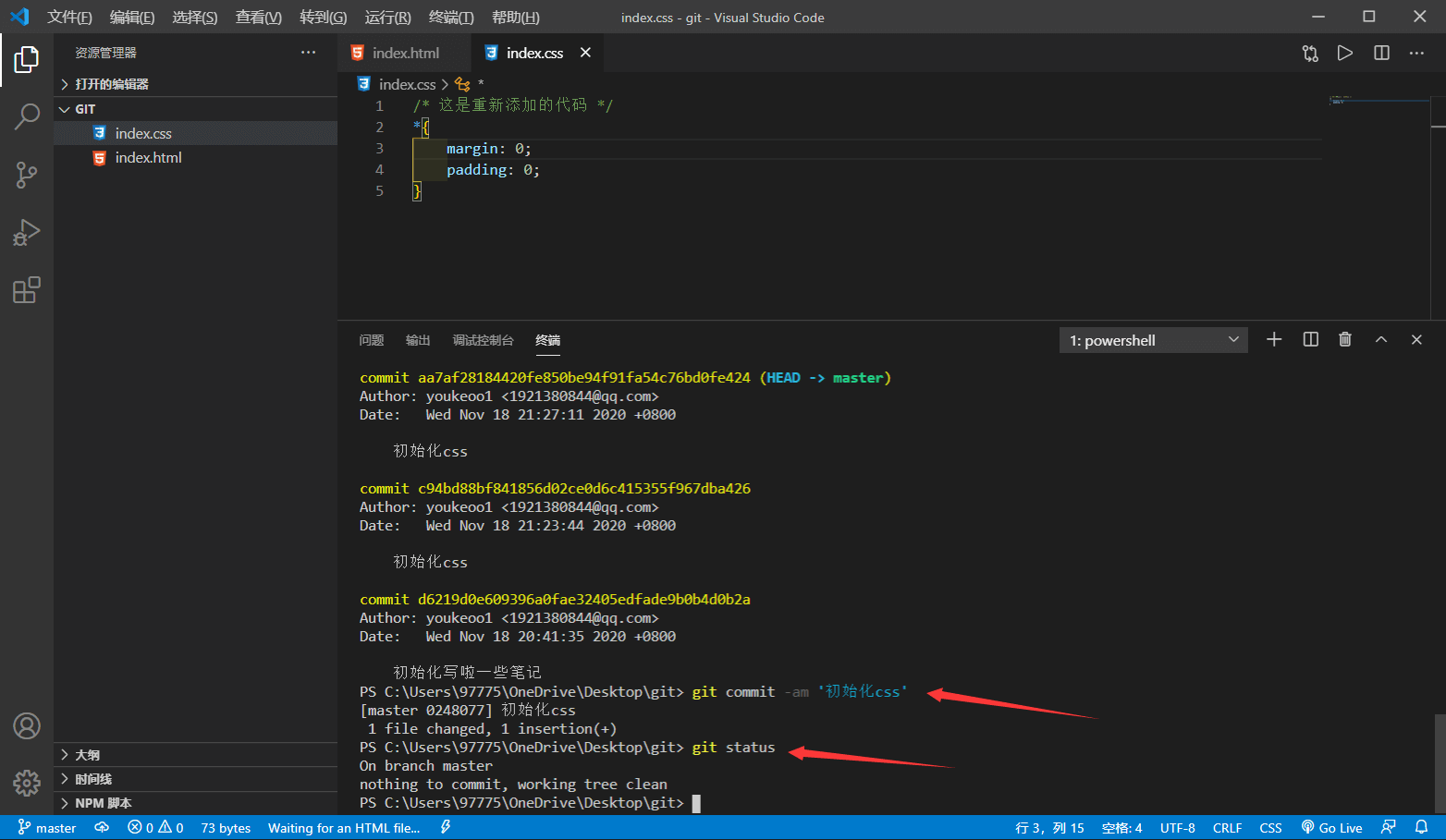1446x840 pixels.
Task: Switch to the 调试控制台 panel tab
Action: pos(484,340)
